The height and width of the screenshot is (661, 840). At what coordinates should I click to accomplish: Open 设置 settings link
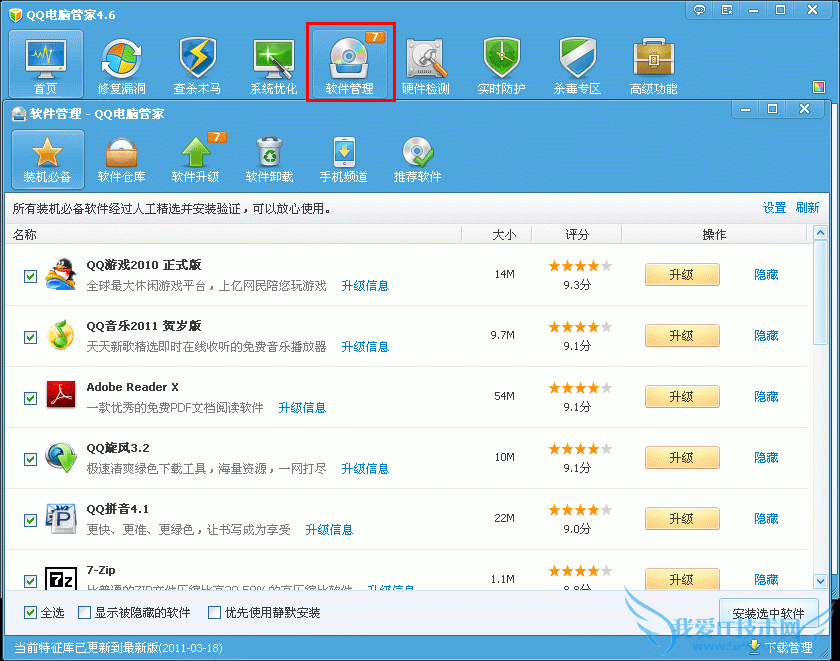775,208
